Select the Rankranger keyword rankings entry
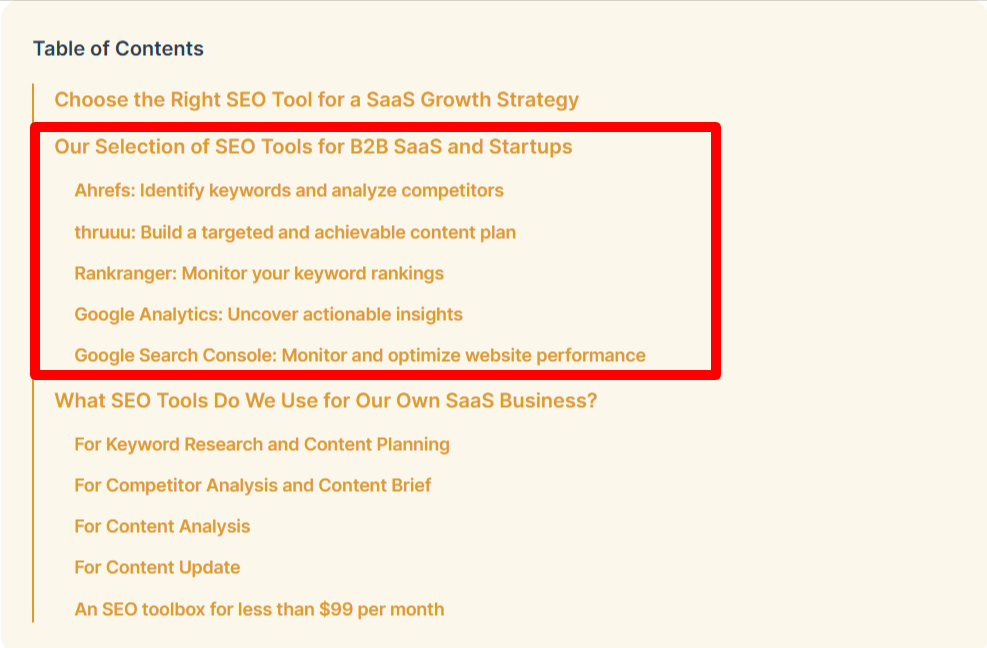 (259, 273)
